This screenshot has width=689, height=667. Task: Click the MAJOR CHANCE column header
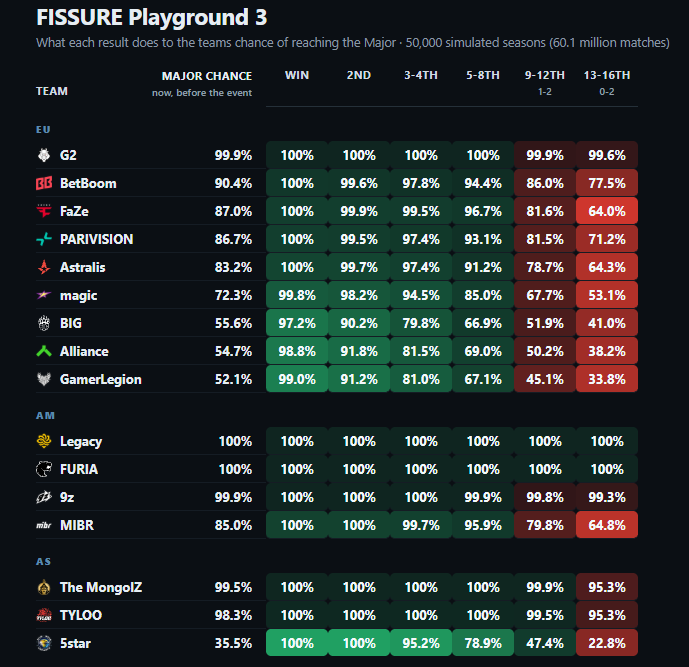pyautogui.click(x=207, y=76)
